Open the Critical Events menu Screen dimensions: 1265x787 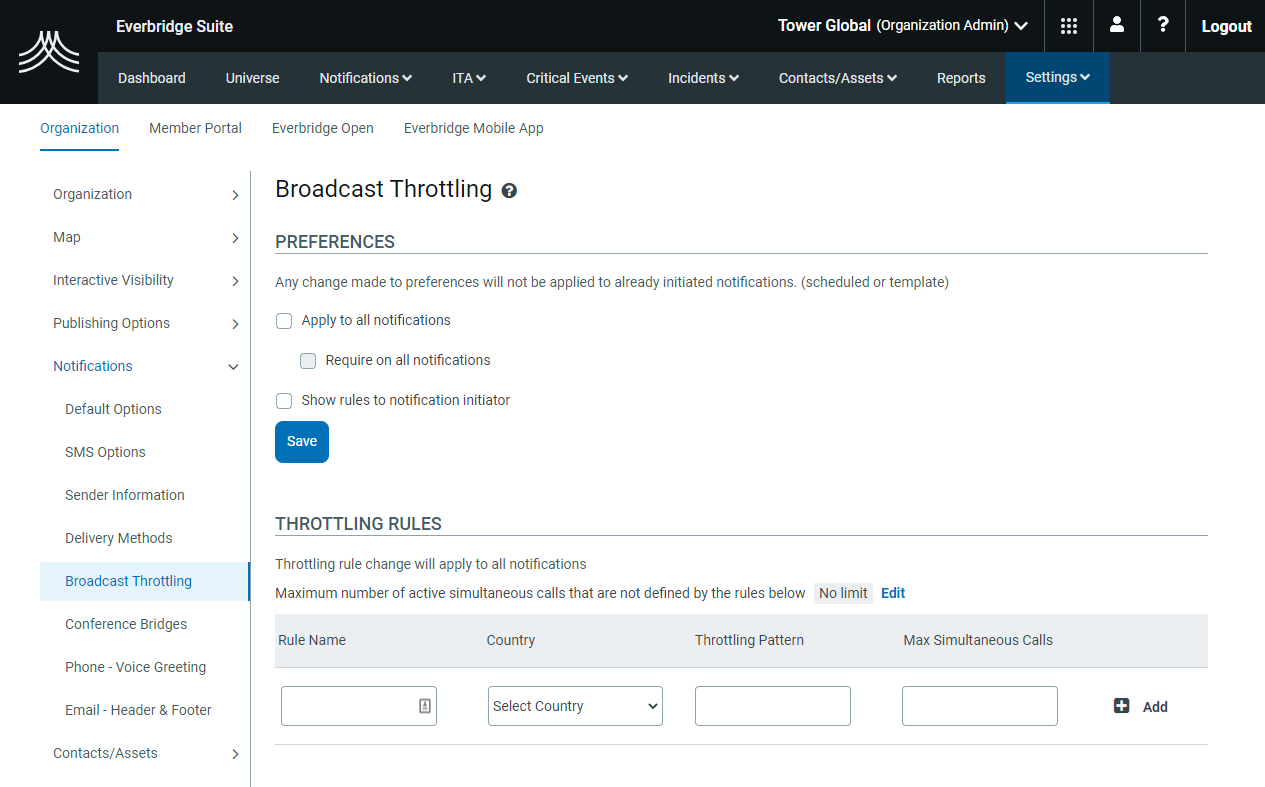577,77
